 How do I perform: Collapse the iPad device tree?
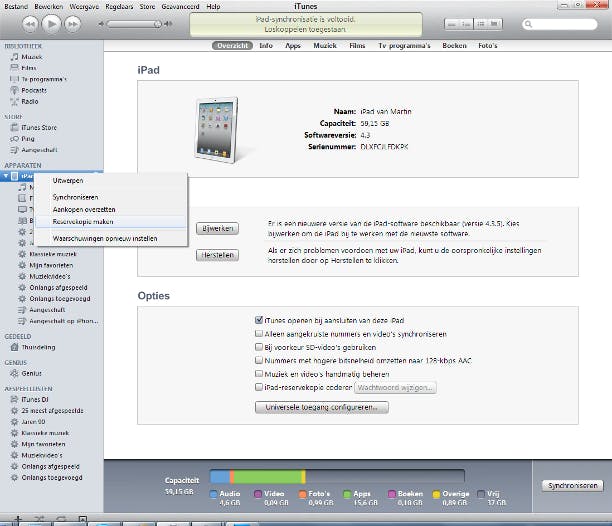click(6, 176)
